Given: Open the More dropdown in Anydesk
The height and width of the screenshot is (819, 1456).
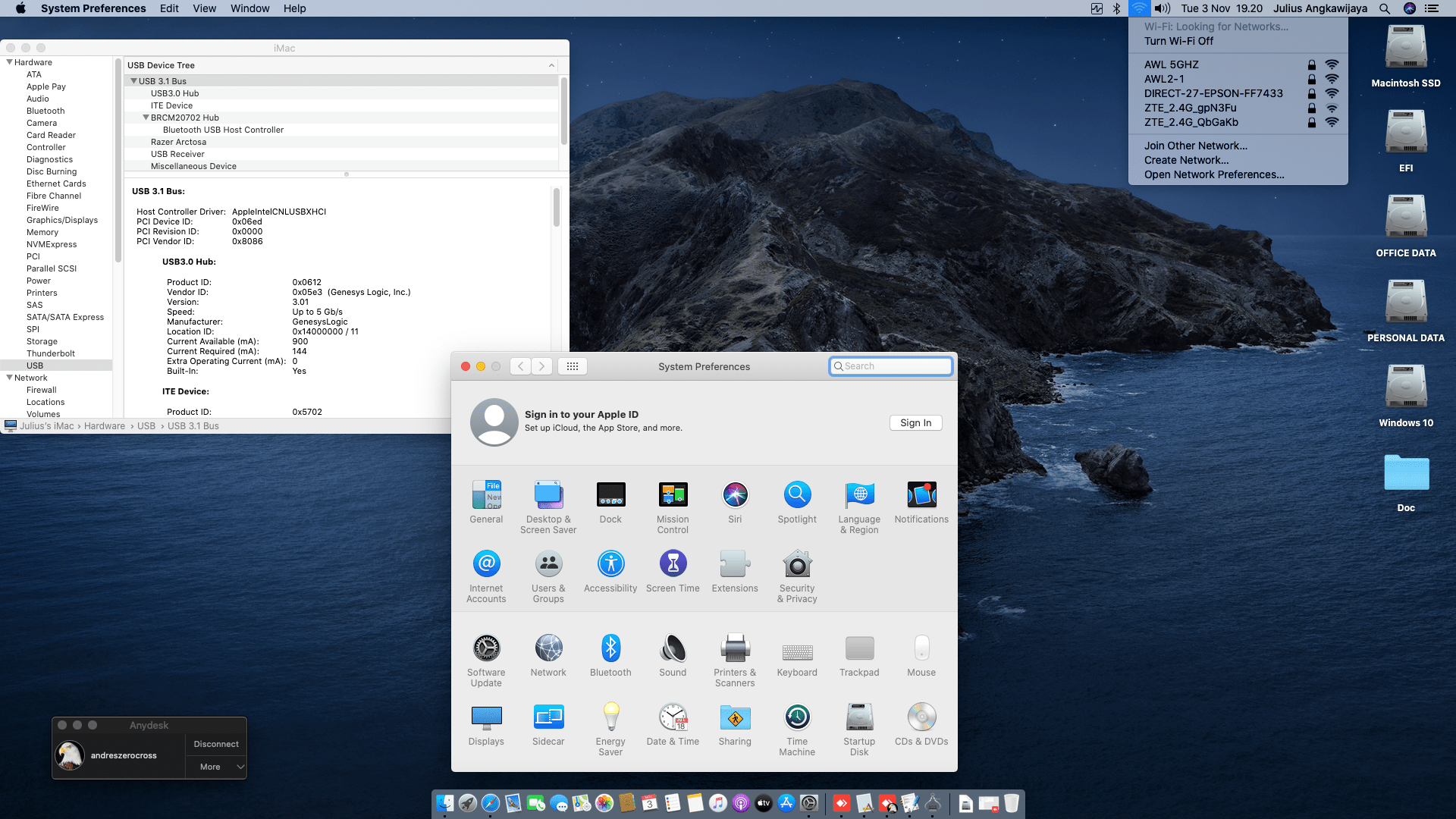Looking at the screenshot, I should click(216, 767).
